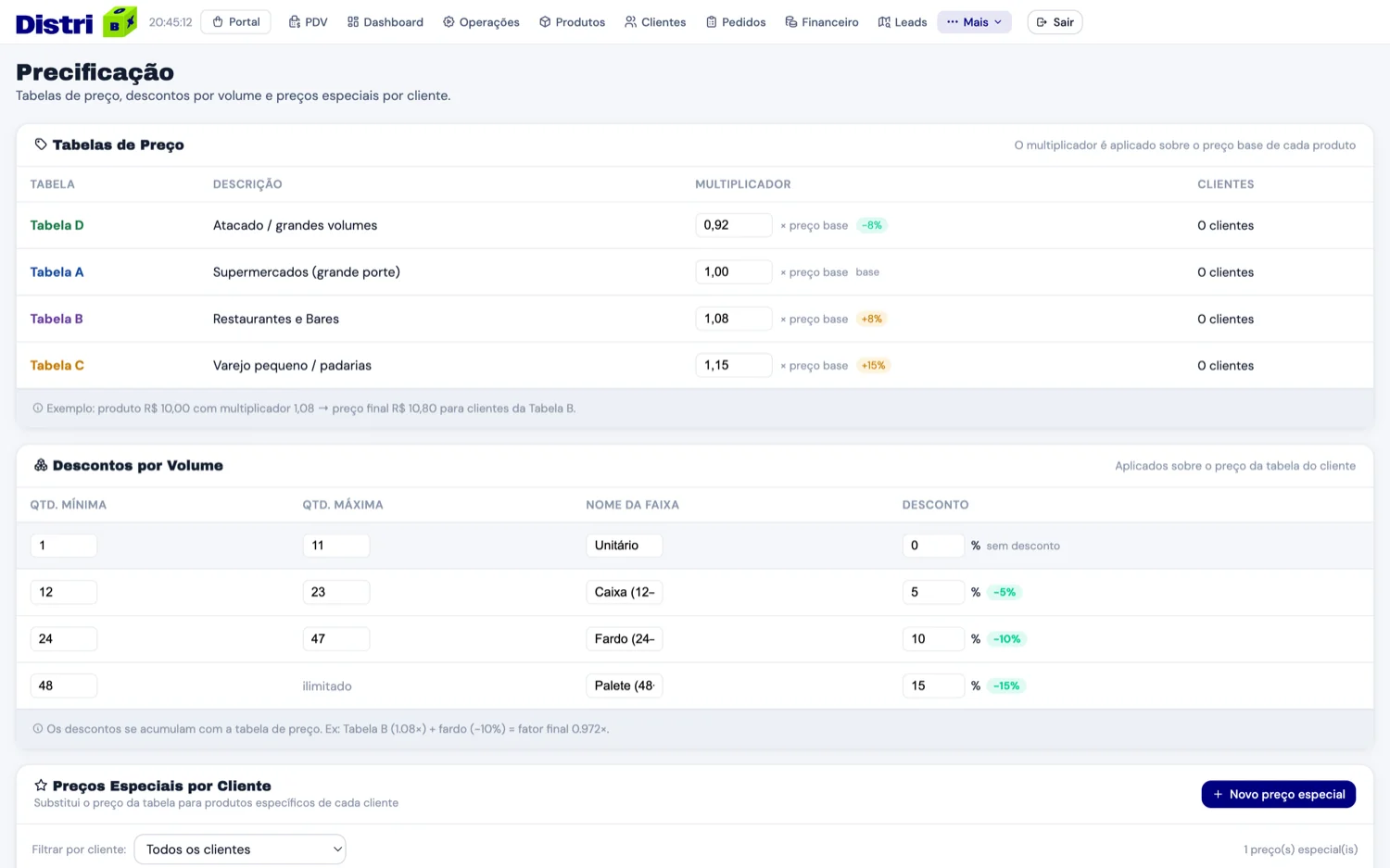
Task: Click Novo preço especial button
Action: tap(1278, 794)
